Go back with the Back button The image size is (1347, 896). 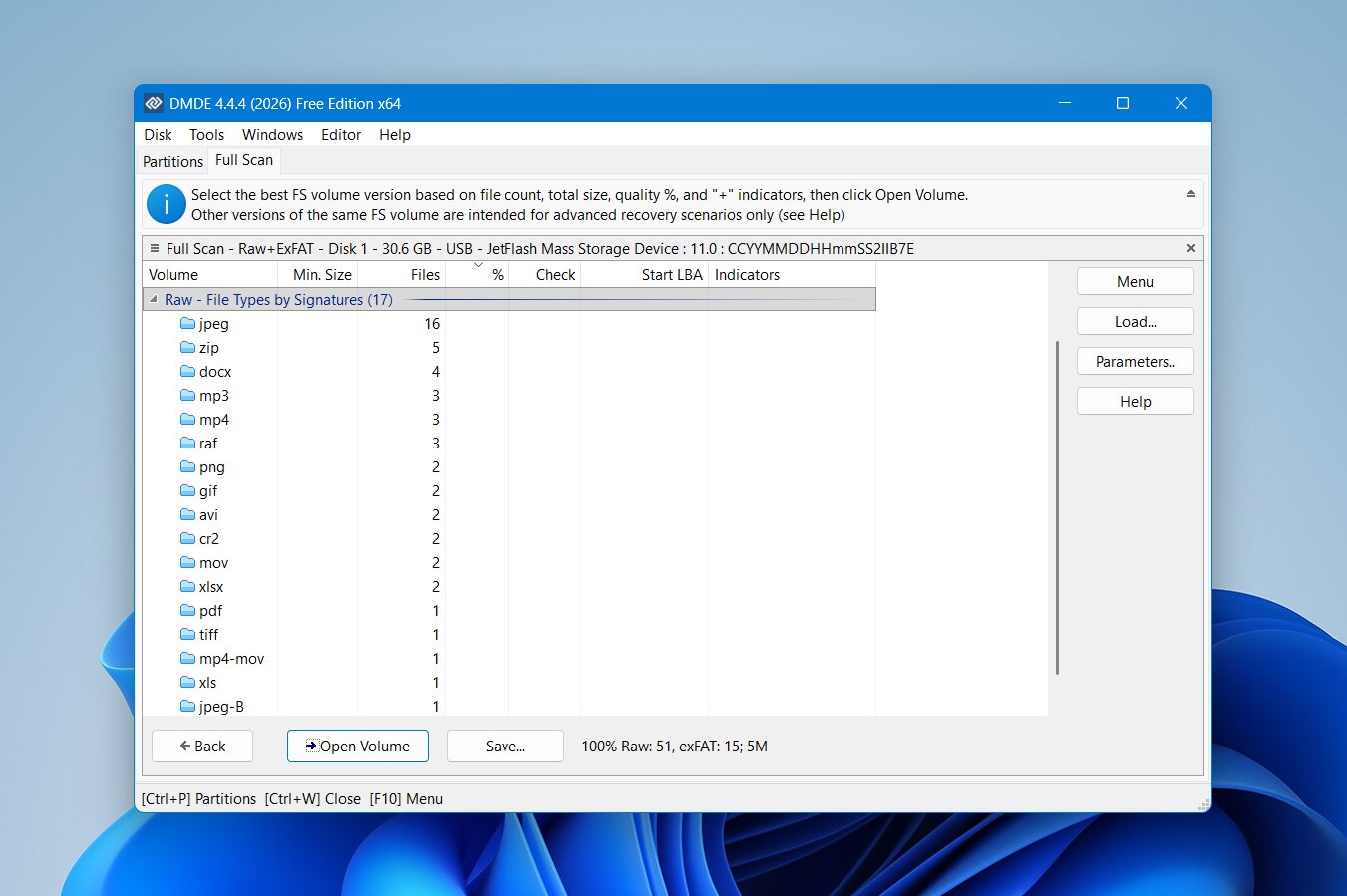click(202, 746)
